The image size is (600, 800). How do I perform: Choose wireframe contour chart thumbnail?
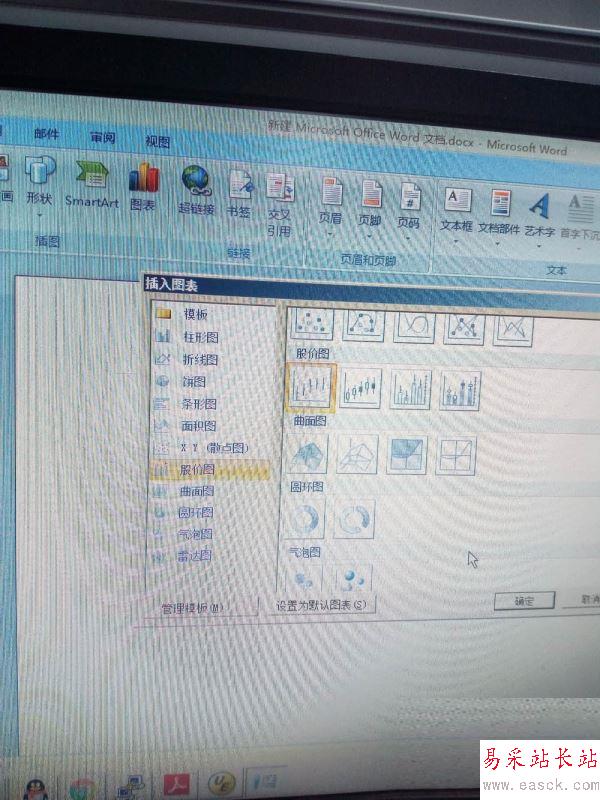pyautogui.click(x=456, y=457)
